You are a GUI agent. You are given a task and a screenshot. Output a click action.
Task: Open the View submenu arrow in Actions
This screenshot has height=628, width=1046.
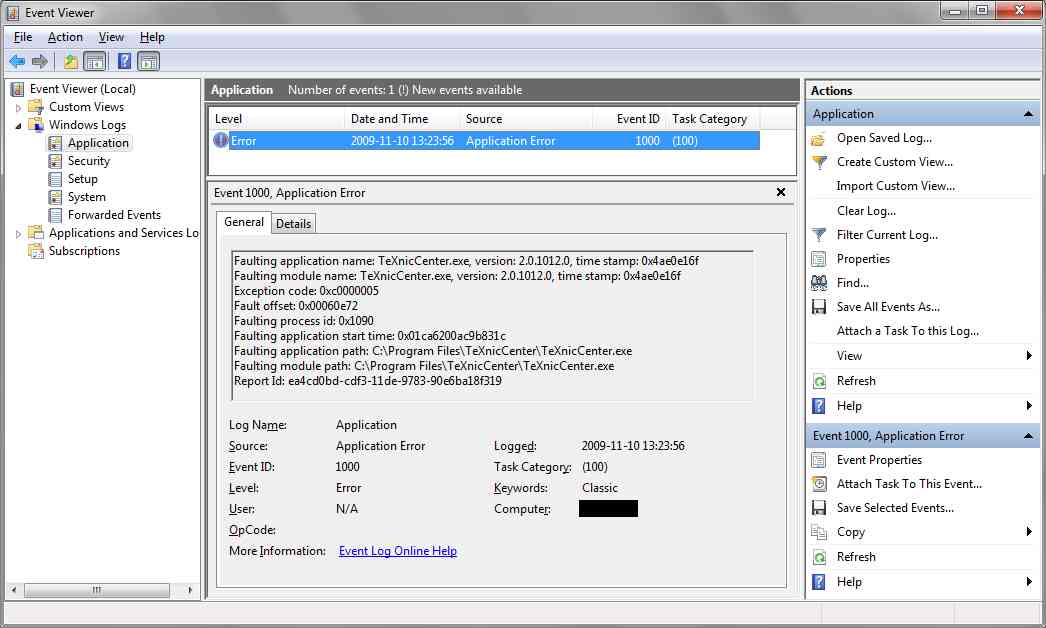click(x=1029, y=356)
